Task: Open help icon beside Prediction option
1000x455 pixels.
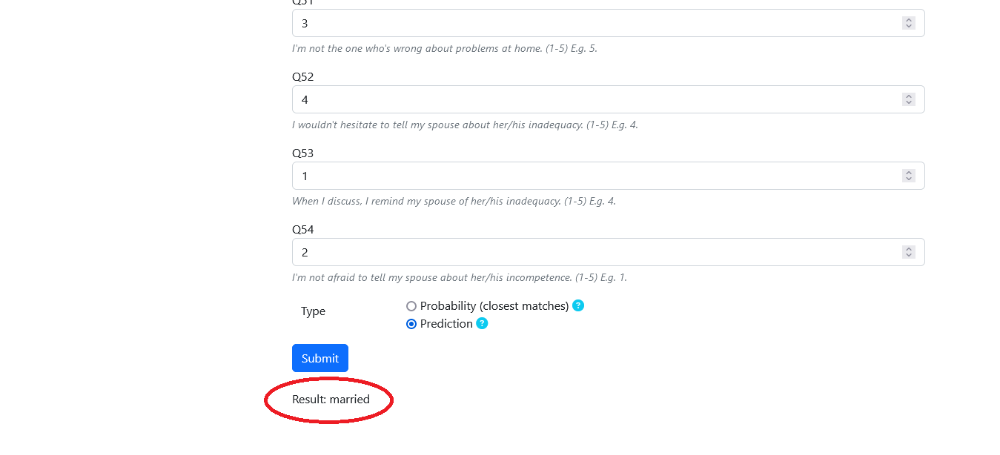Action: click(482, 324)
